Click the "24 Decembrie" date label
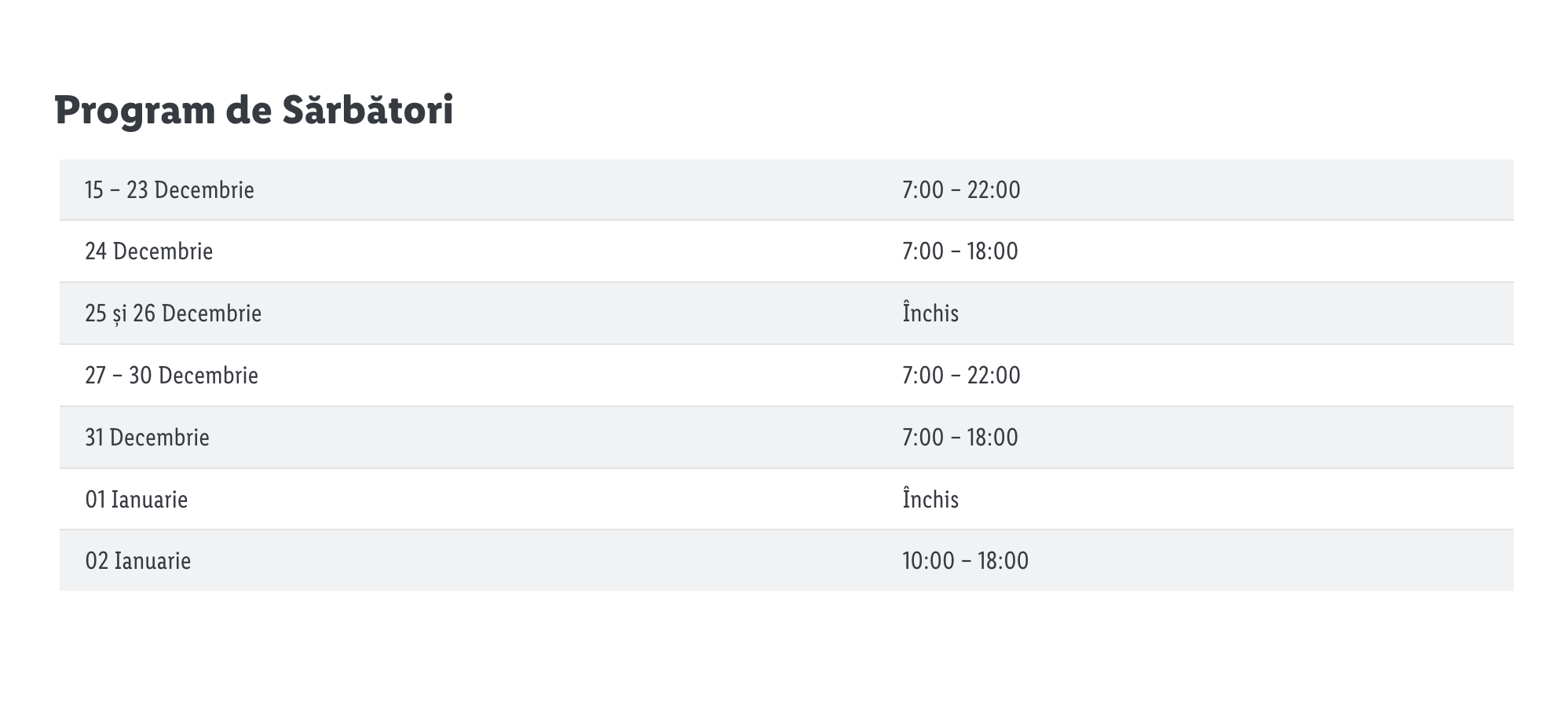The image size is (1568, 704). (149, 251)
